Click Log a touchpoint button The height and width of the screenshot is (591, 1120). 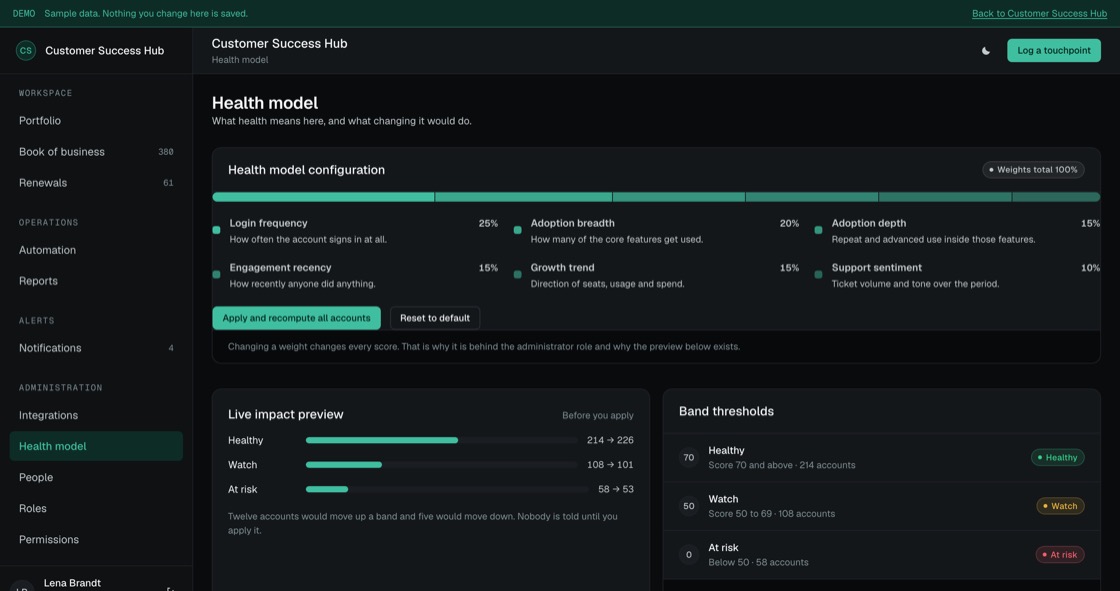tap(1054, 51)
